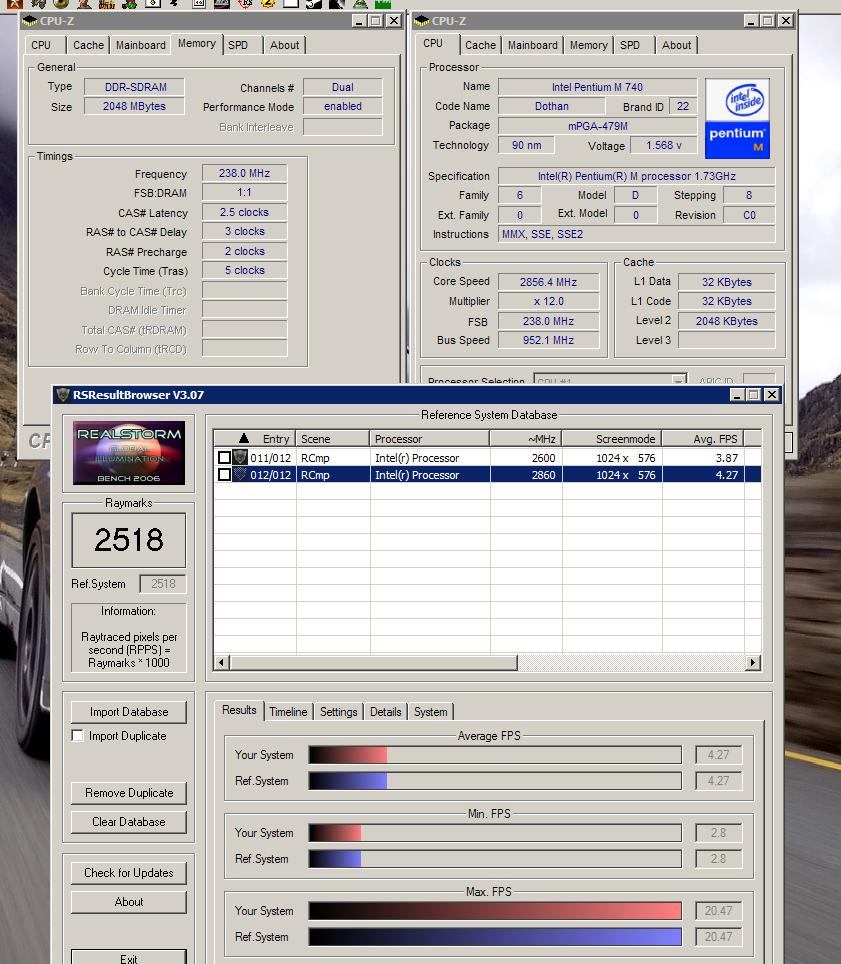The image size is (841, 964).
Task: Click the Level 2 cache value 2048 KBytes
Action: [727, 321]
